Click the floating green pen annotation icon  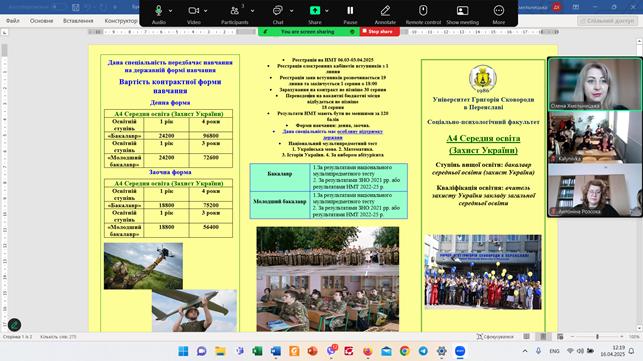pyautogui.click(x=14, y=324)
